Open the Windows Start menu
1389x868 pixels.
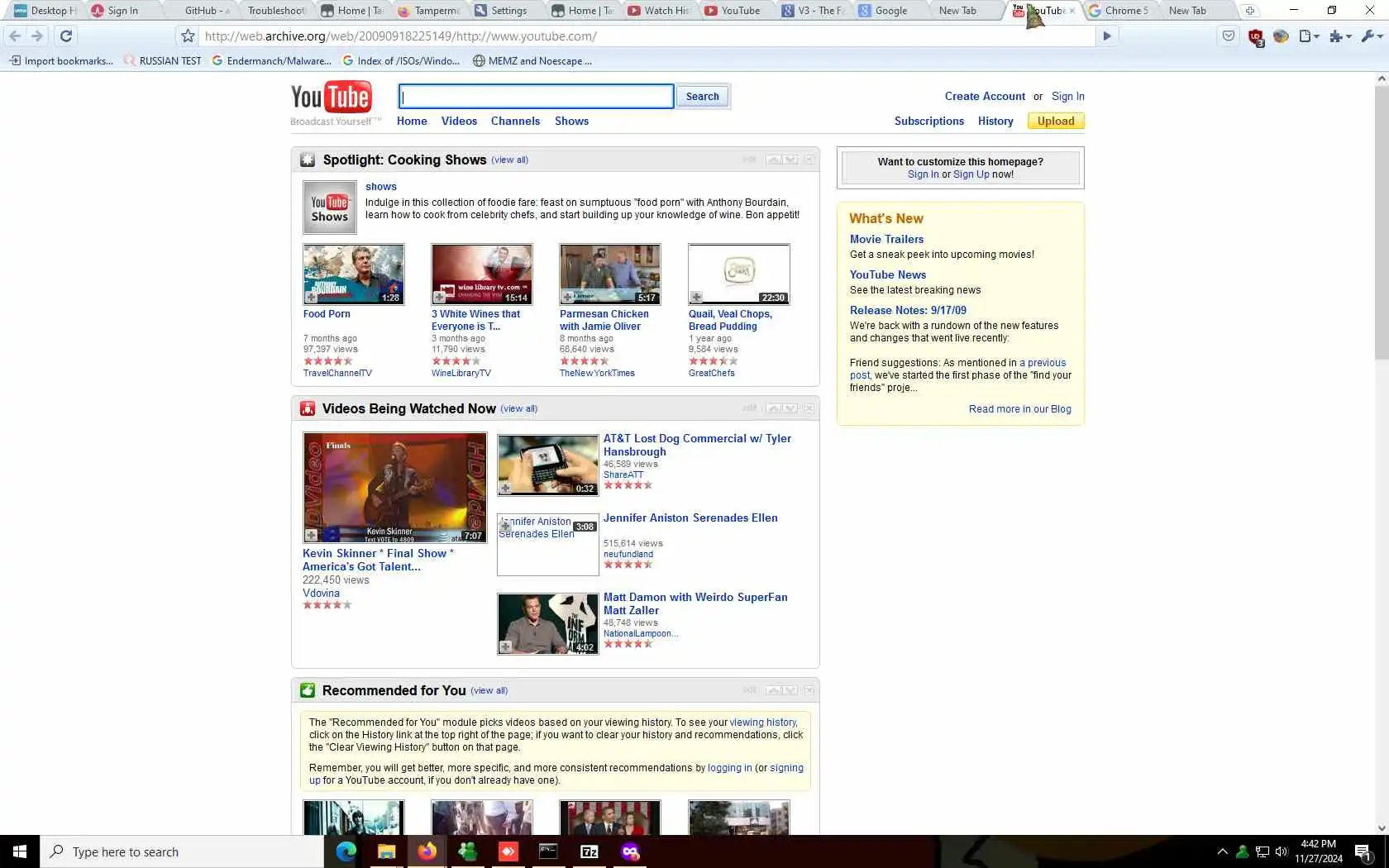20,851
